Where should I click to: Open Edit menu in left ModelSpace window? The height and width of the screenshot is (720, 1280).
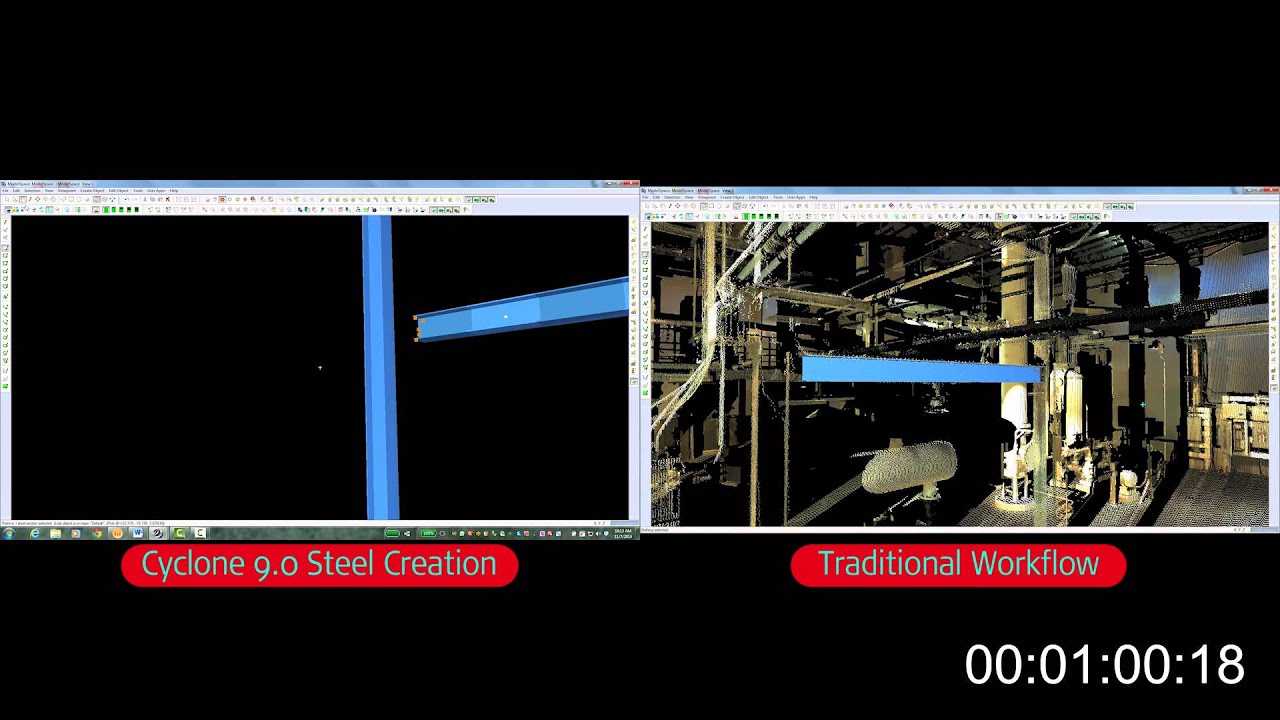click(16, 191)
